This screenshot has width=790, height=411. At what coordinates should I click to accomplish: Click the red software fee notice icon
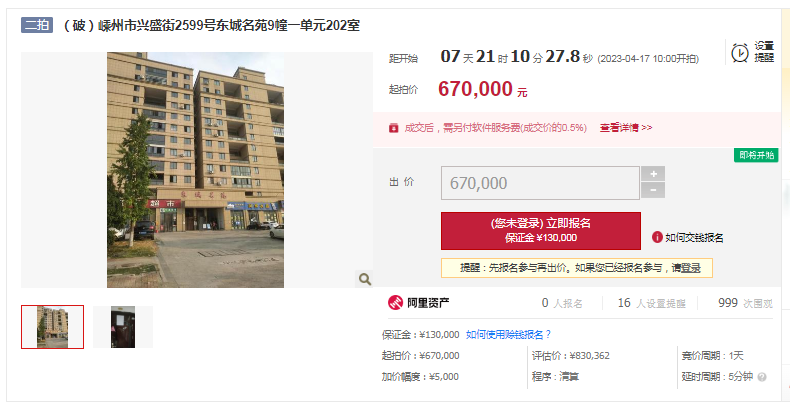point(393,128)
